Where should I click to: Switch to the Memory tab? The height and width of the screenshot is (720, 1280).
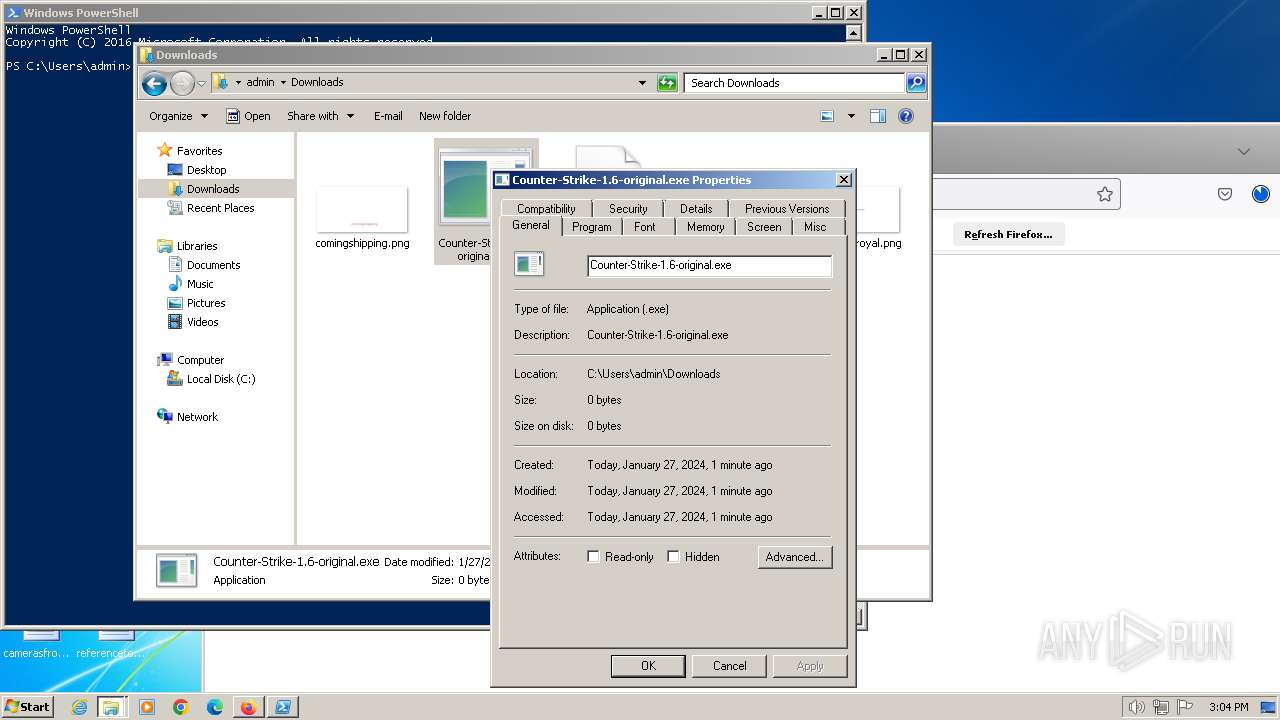pos(705,227)
